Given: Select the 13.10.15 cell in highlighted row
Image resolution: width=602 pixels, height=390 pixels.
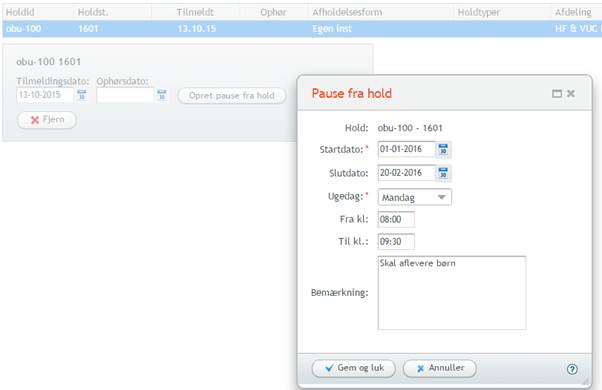Looking at the screenshot, I should (x=197, y=29).
